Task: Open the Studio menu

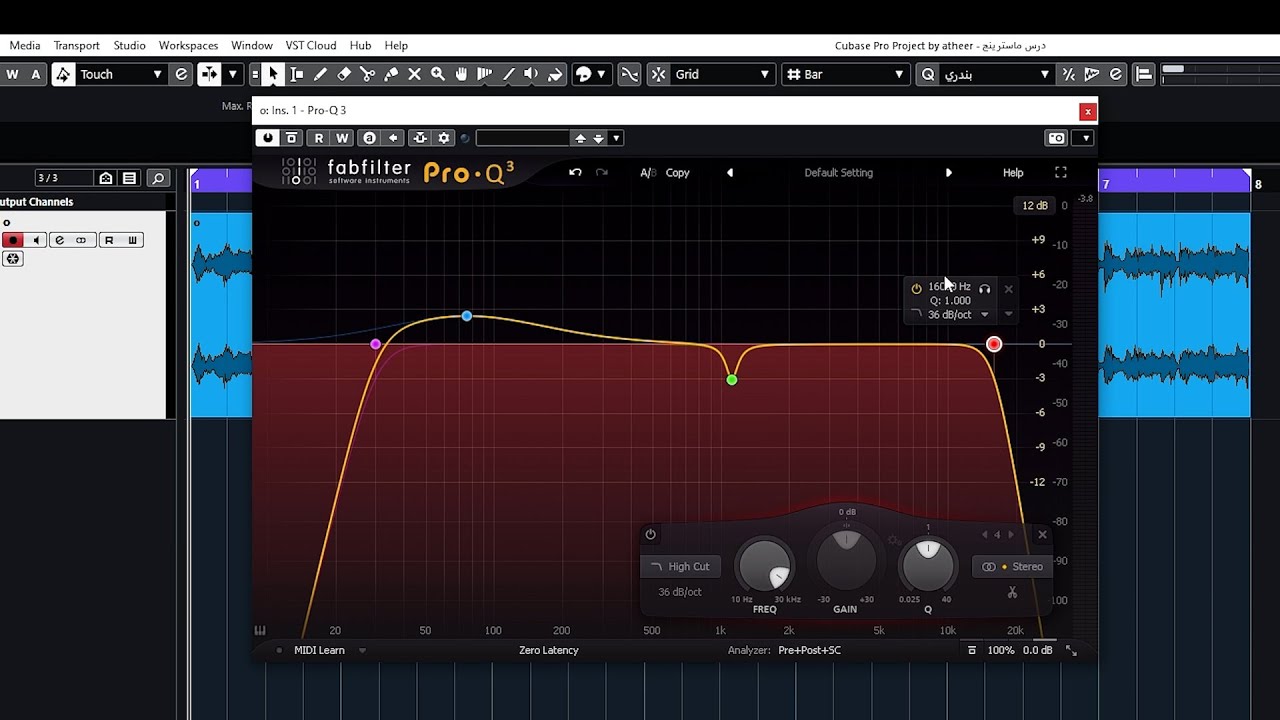Action: point(130,45)
